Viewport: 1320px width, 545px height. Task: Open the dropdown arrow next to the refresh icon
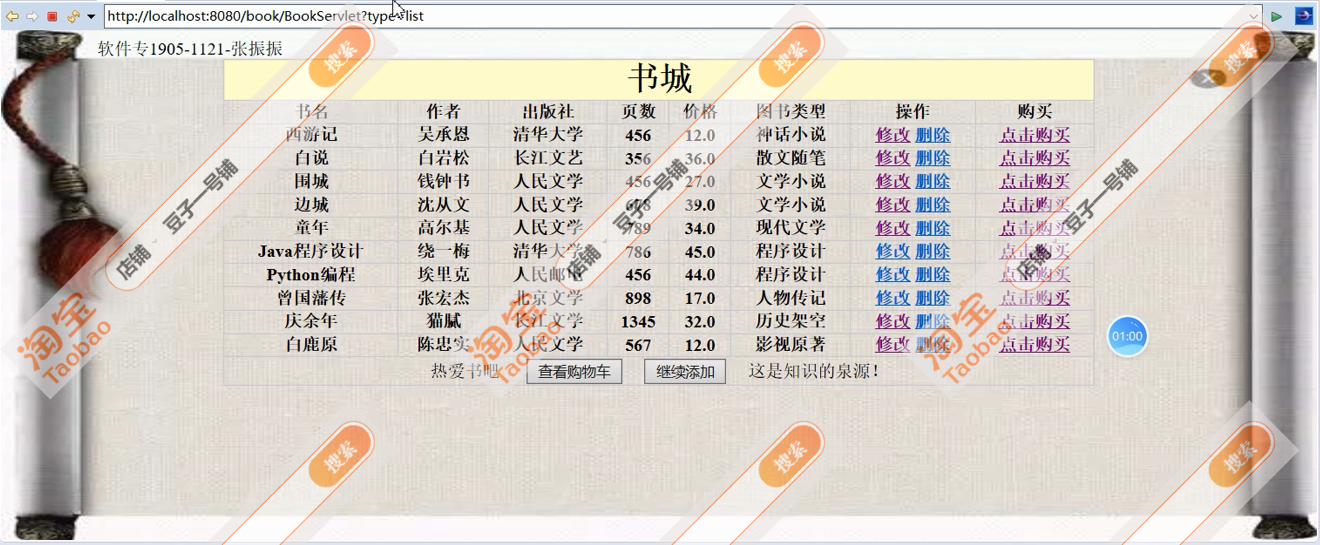pos(91,17)
